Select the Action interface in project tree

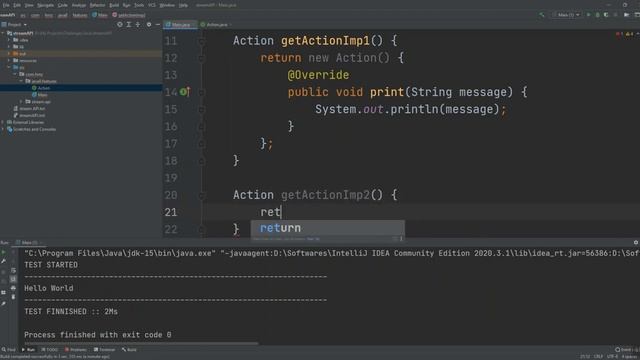[x=41, y=88]
